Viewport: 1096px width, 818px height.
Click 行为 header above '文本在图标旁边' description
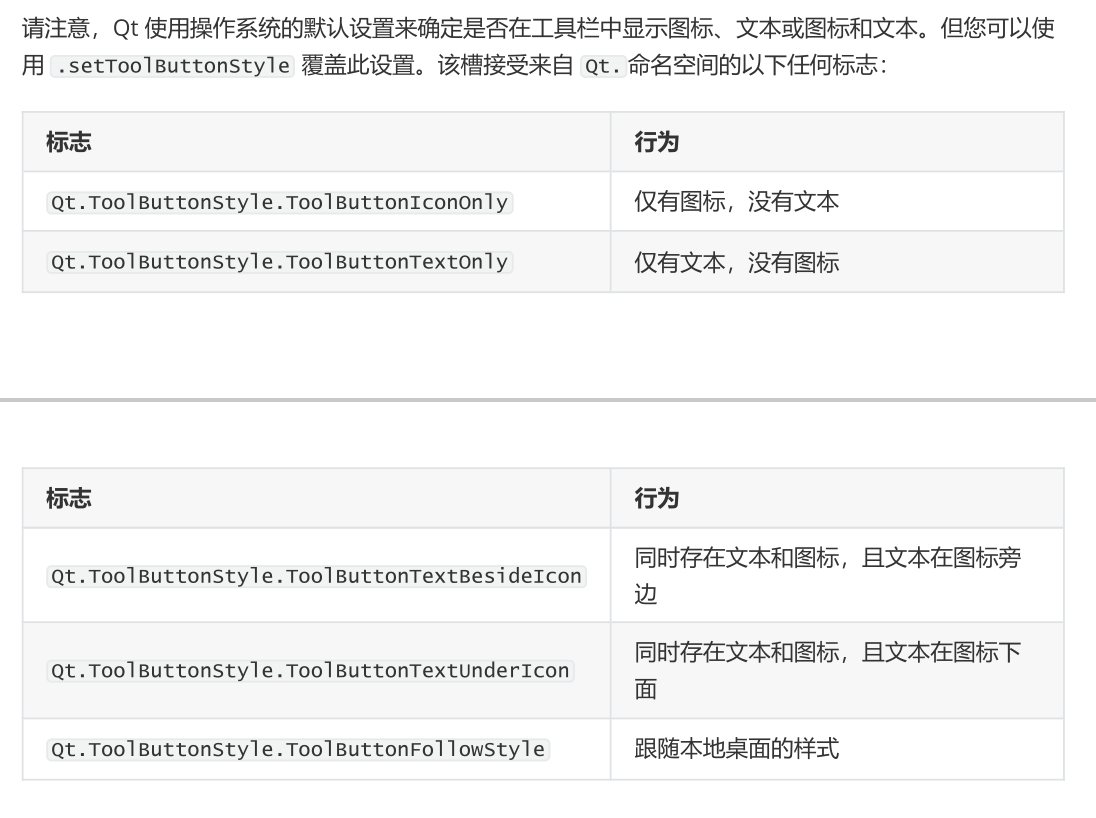657,498
